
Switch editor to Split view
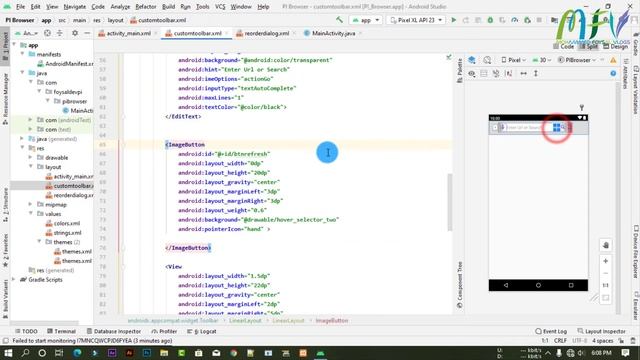[x=588, y=47]
